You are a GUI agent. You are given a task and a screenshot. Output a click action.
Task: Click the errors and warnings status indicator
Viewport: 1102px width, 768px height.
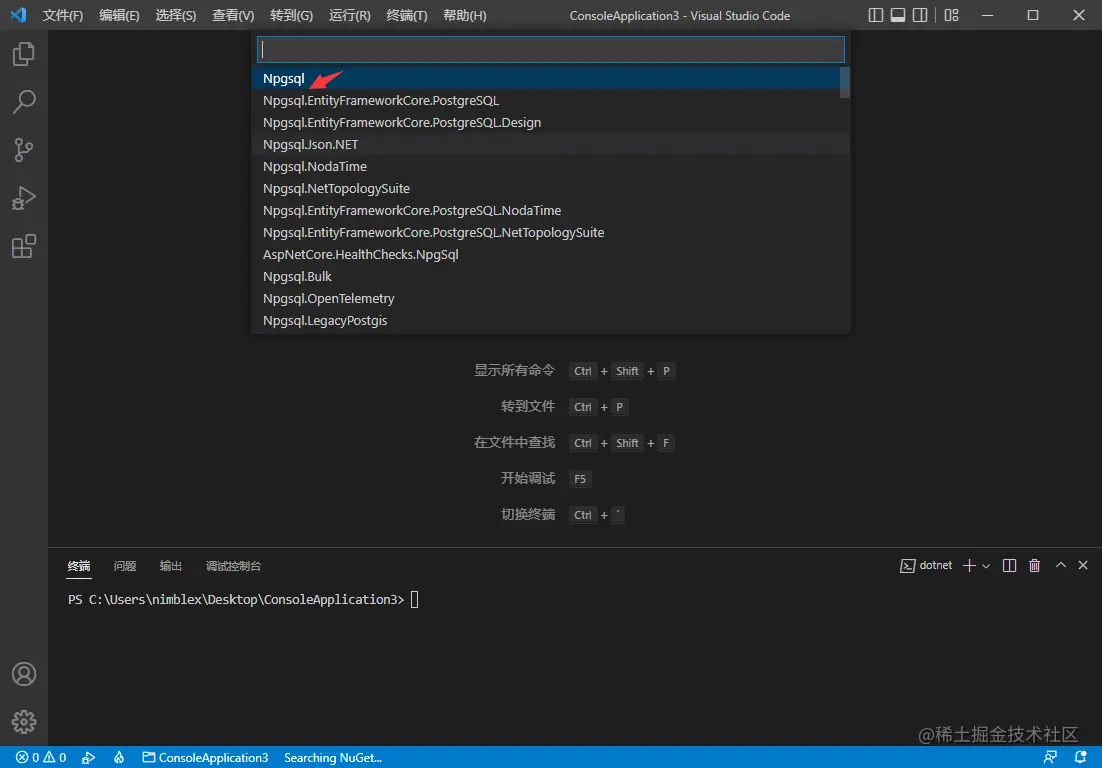[x=41, y=757]
